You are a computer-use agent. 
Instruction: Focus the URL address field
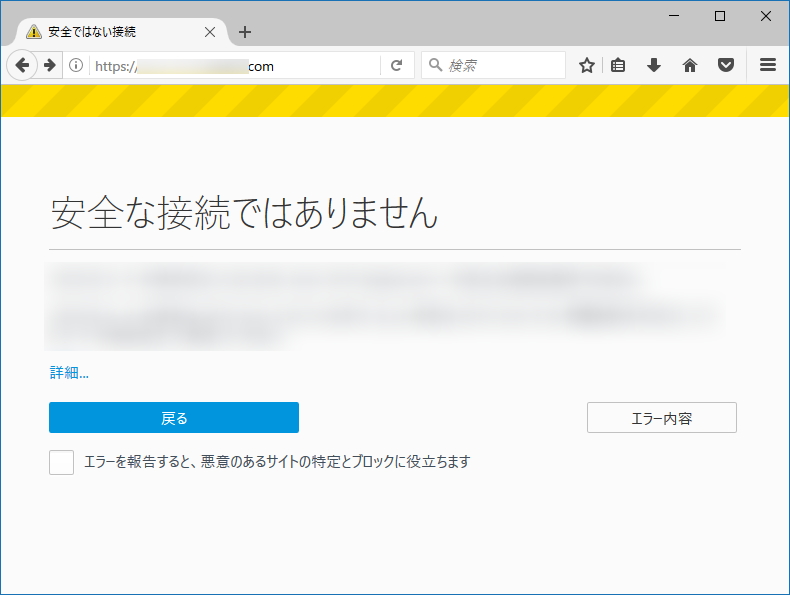click(x=234, y=65)
